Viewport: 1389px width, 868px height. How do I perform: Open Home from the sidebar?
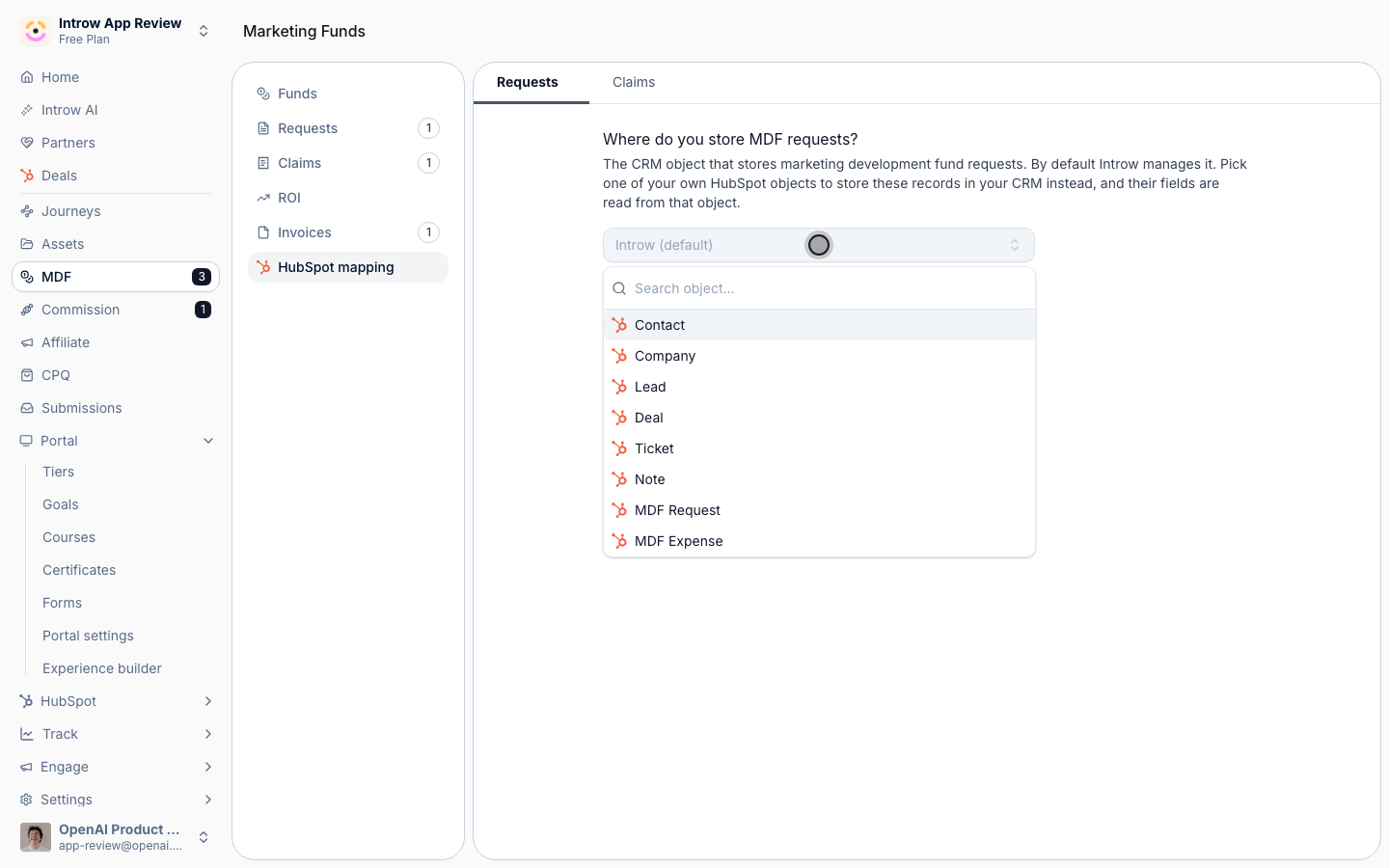pos(116,77)
